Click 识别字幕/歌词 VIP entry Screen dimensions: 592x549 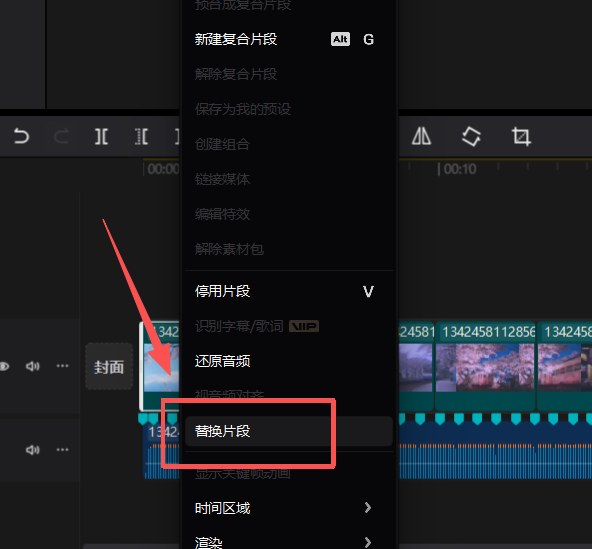coord(288,326)
